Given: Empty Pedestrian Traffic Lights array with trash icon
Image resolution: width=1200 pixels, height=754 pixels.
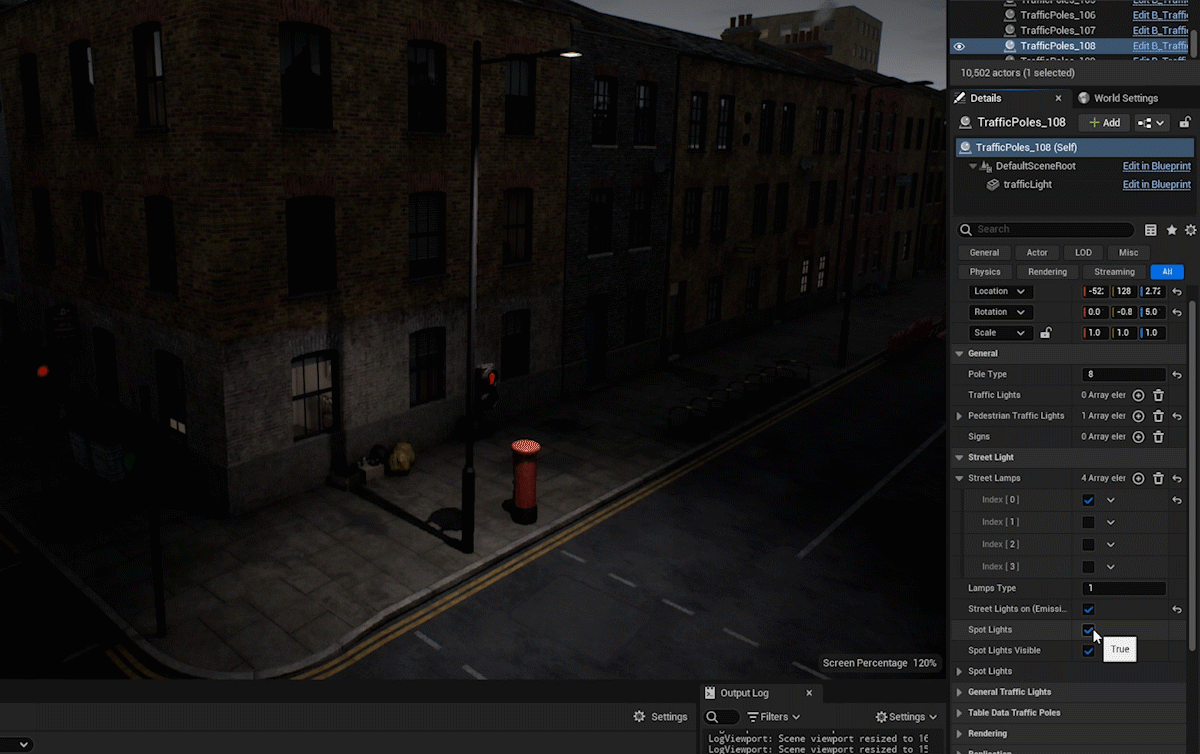Looking at the screenshot, I should click(x=1158, y=416).
